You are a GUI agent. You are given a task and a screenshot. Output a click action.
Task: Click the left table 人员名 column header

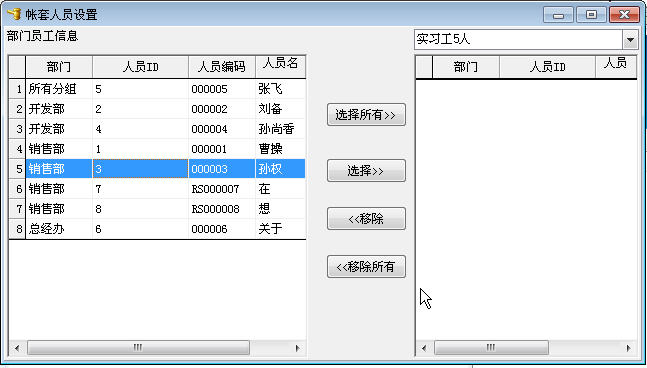click(x=281, y=67)
